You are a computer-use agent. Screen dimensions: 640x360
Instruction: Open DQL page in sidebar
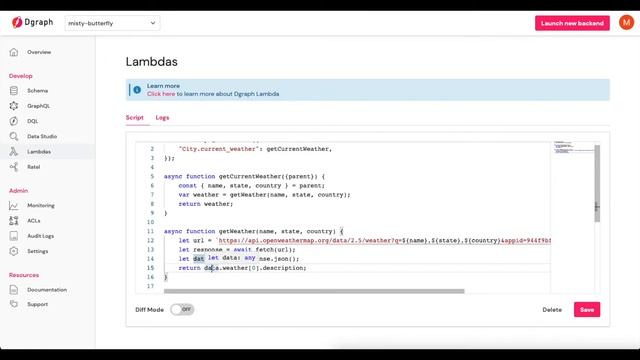point(33,121)
